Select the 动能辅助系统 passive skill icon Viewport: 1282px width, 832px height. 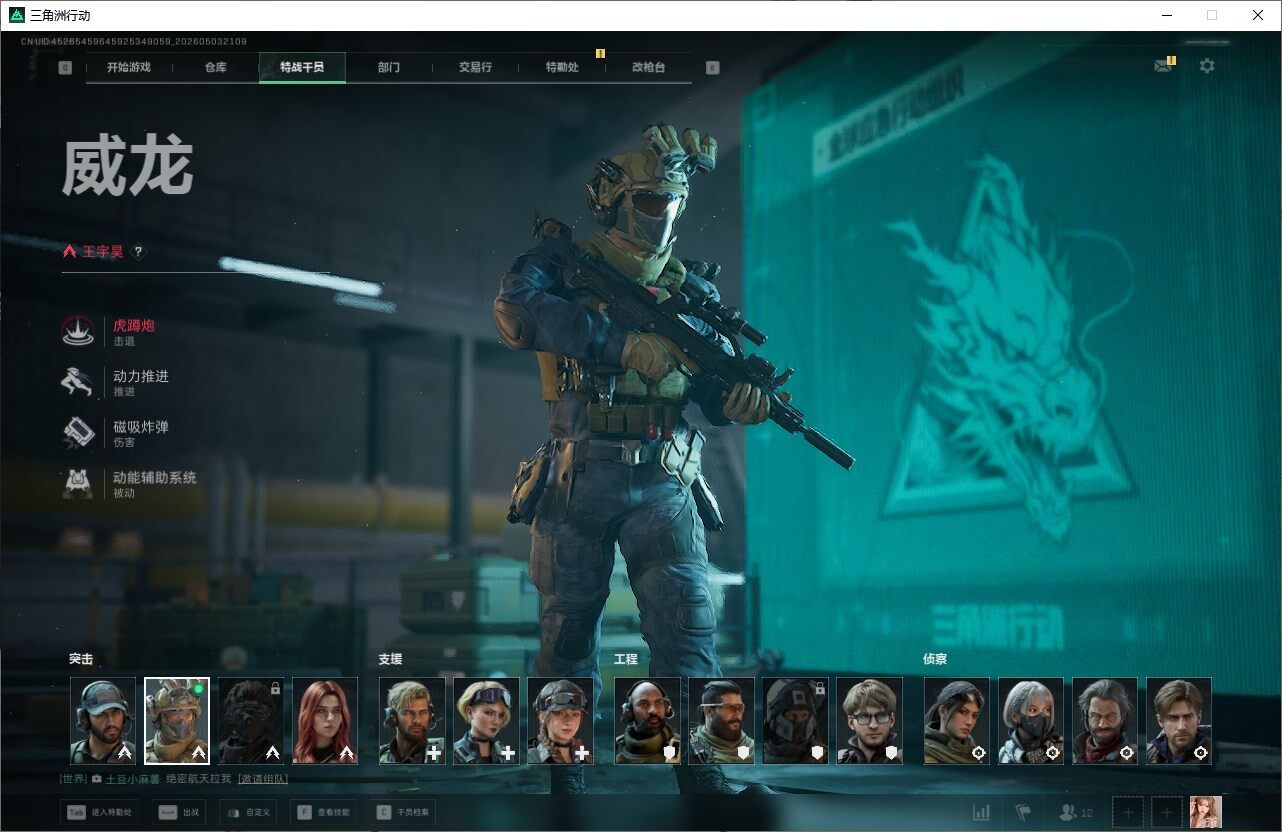coord(78,484)
